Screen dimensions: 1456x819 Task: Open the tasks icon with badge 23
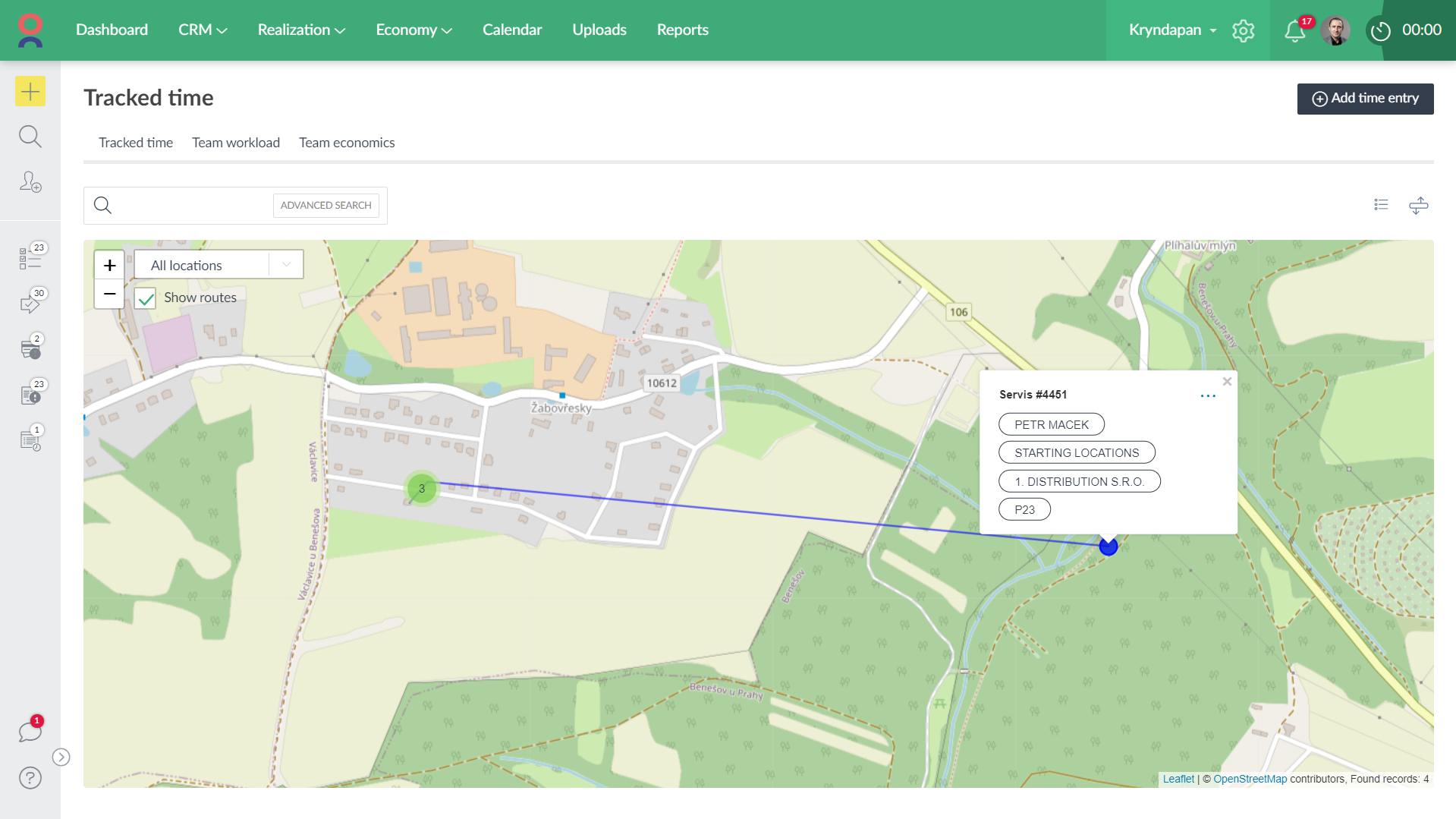30,257
